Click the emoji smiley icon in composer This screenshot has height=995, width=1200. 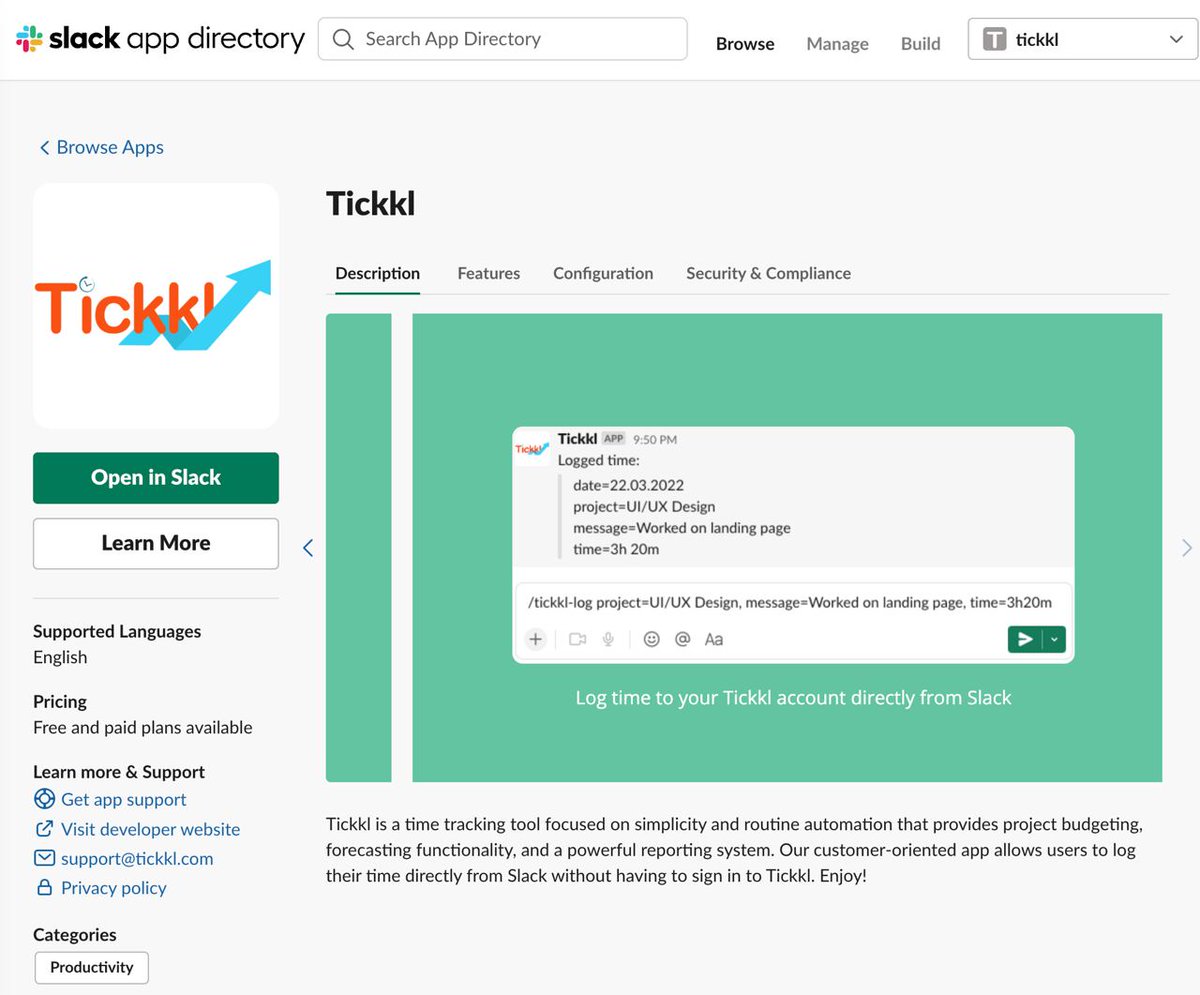coord(652,639)
